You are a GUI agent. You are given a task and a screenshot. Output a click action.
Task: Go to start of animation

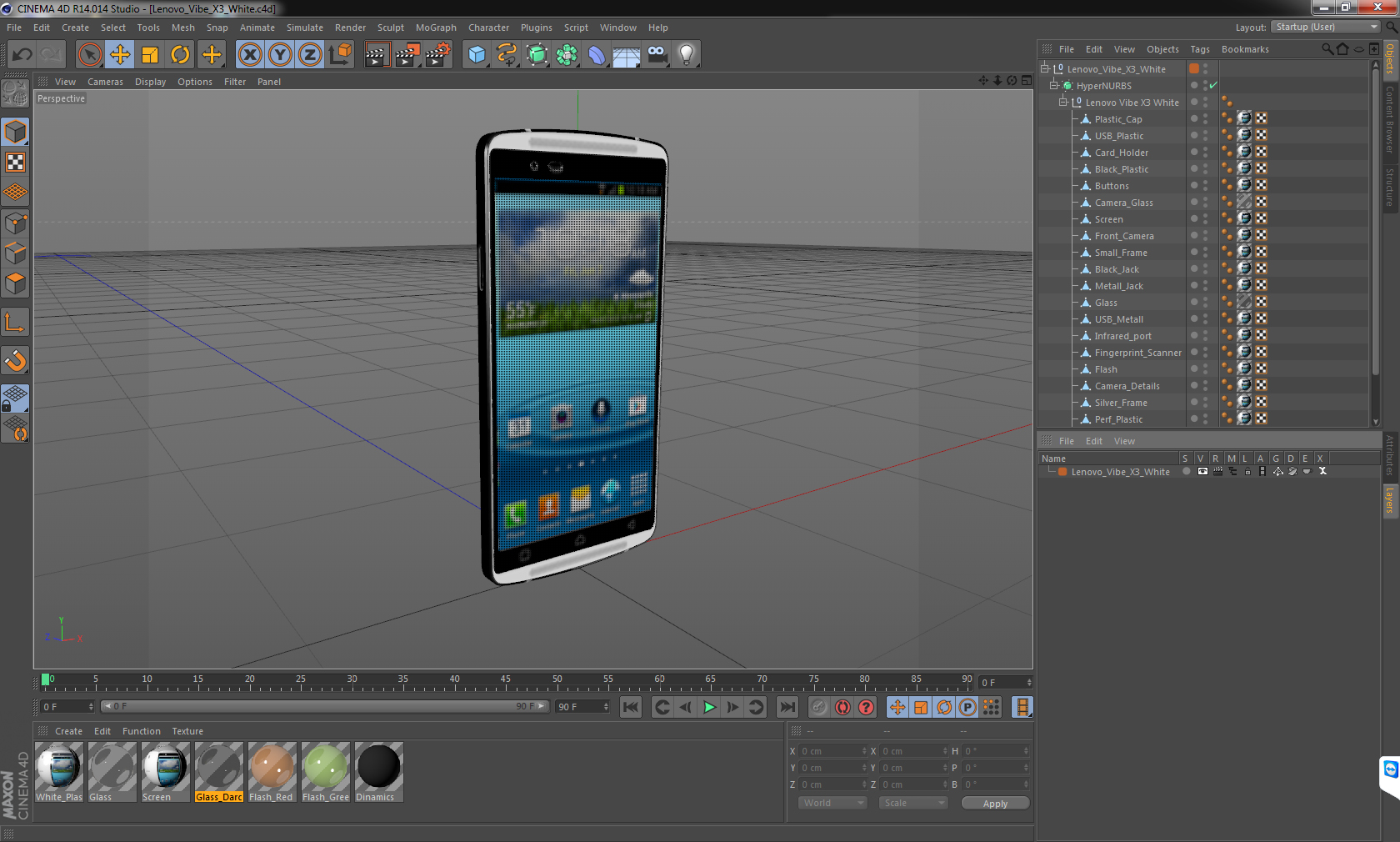[631, 707]
